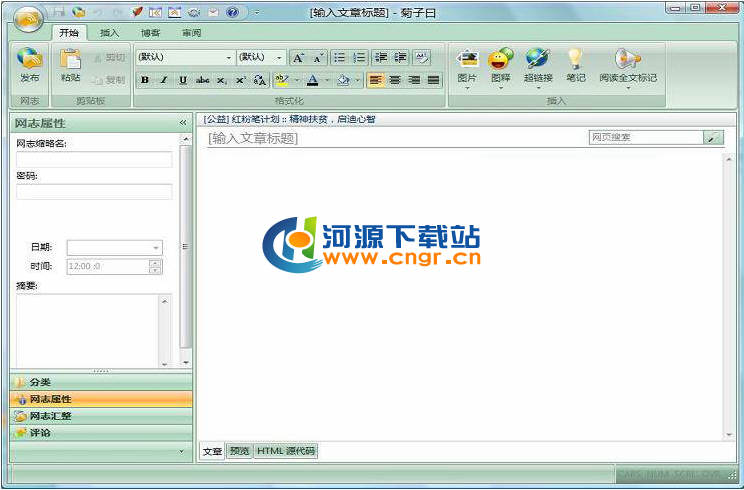Image resolution: width=744 pixels, height=490 pixels.
Task: Click the 笔记 note lightbulb button
Action: 576,67
